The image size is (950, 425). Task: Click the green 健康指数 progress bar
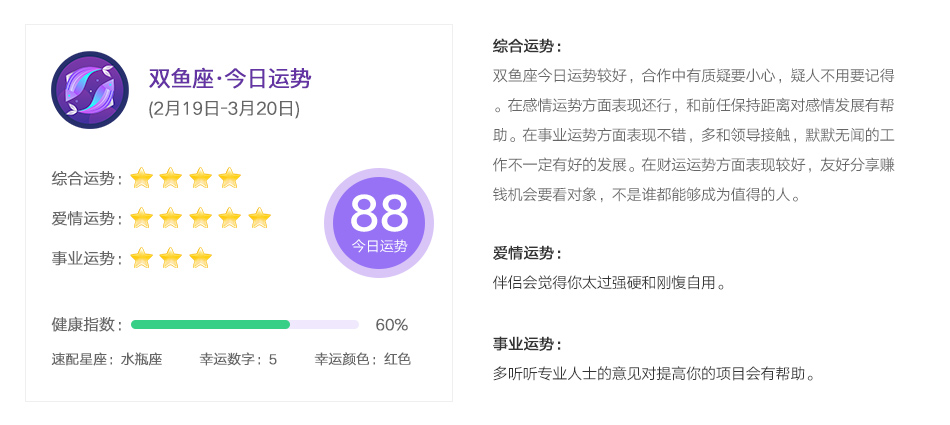coord(245,324)
